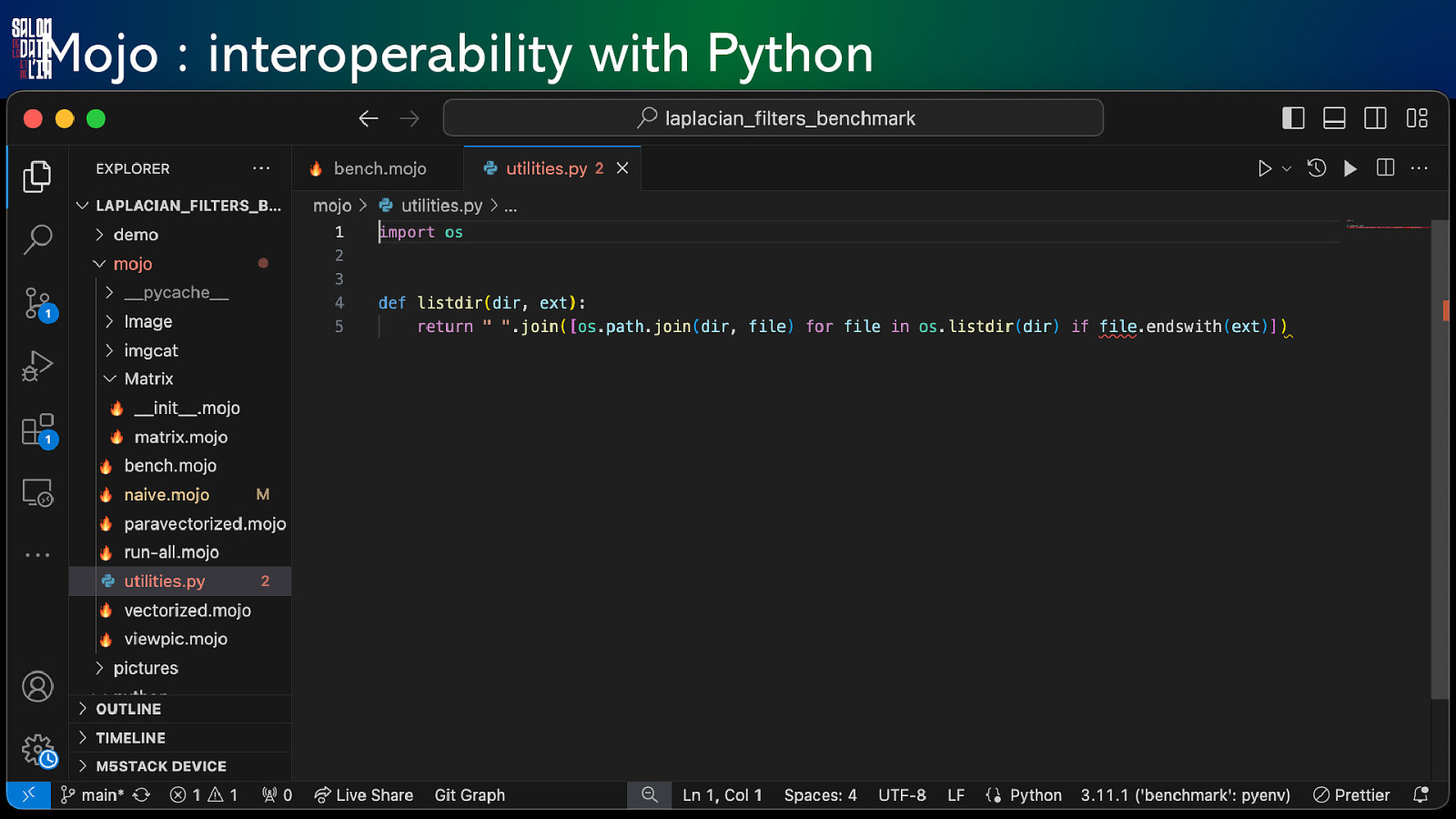This screenshot has width=1456, height=819.
Task: Open problems errors and warnings count
Action: click(204, 795)
